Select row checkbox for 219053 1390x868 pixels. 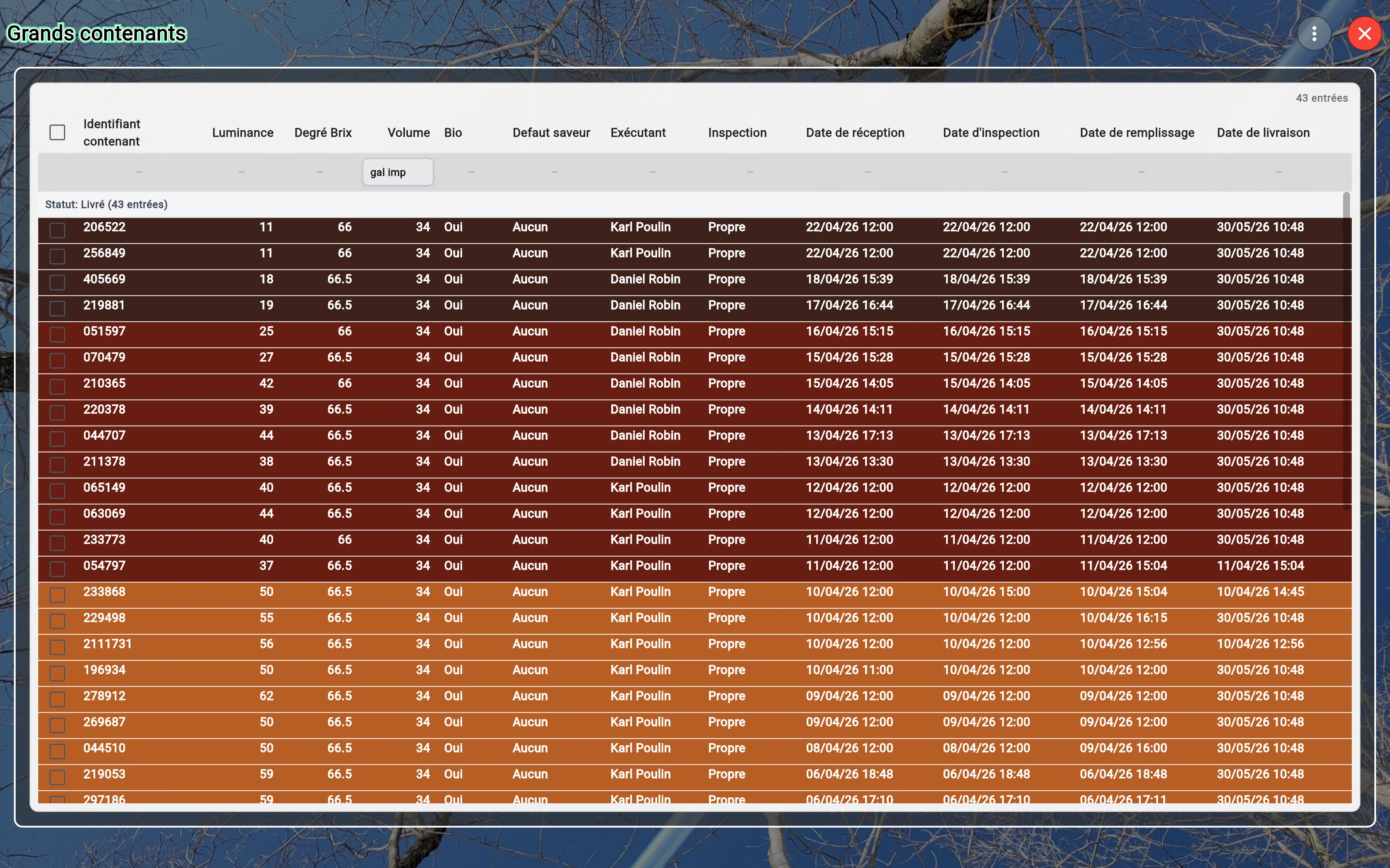tap(57, 777)
